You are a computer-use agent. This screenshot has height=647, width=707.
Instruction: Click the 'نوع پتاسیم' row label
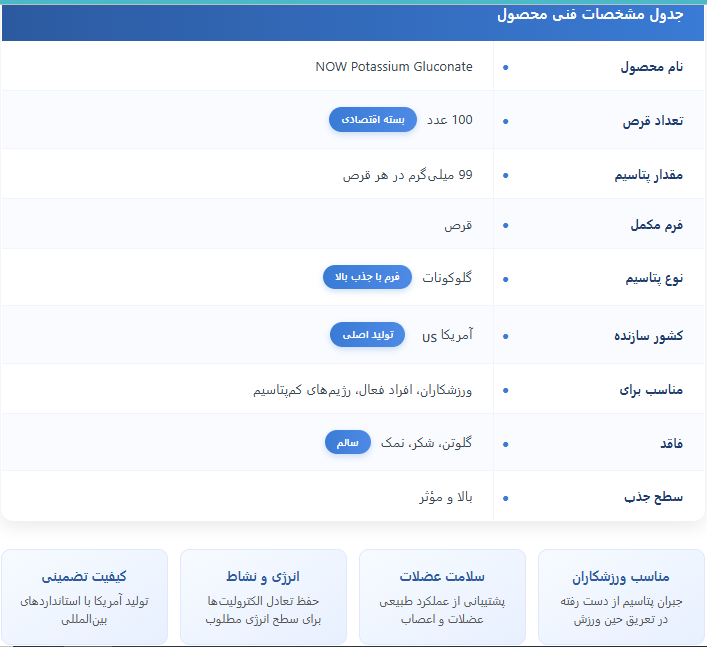pyautogui.click(x=654, y=278)
